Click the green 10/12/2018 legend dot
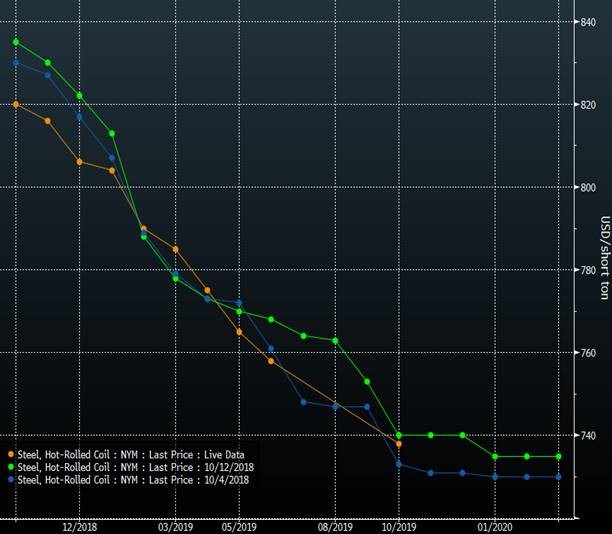Screen dimensions: 612x534 [9, 467]
